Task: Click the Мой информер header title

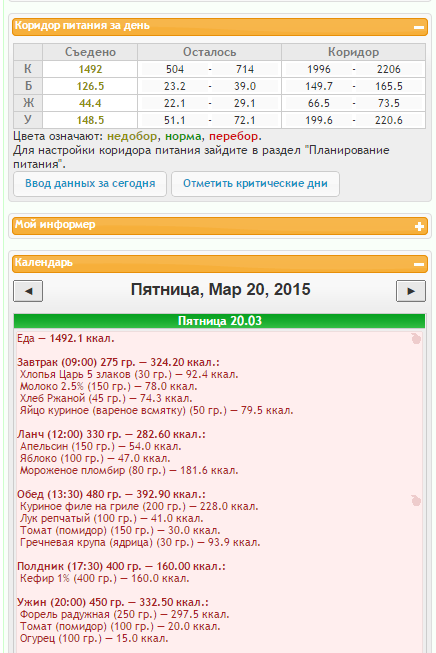Action: [x=55, y=224]
